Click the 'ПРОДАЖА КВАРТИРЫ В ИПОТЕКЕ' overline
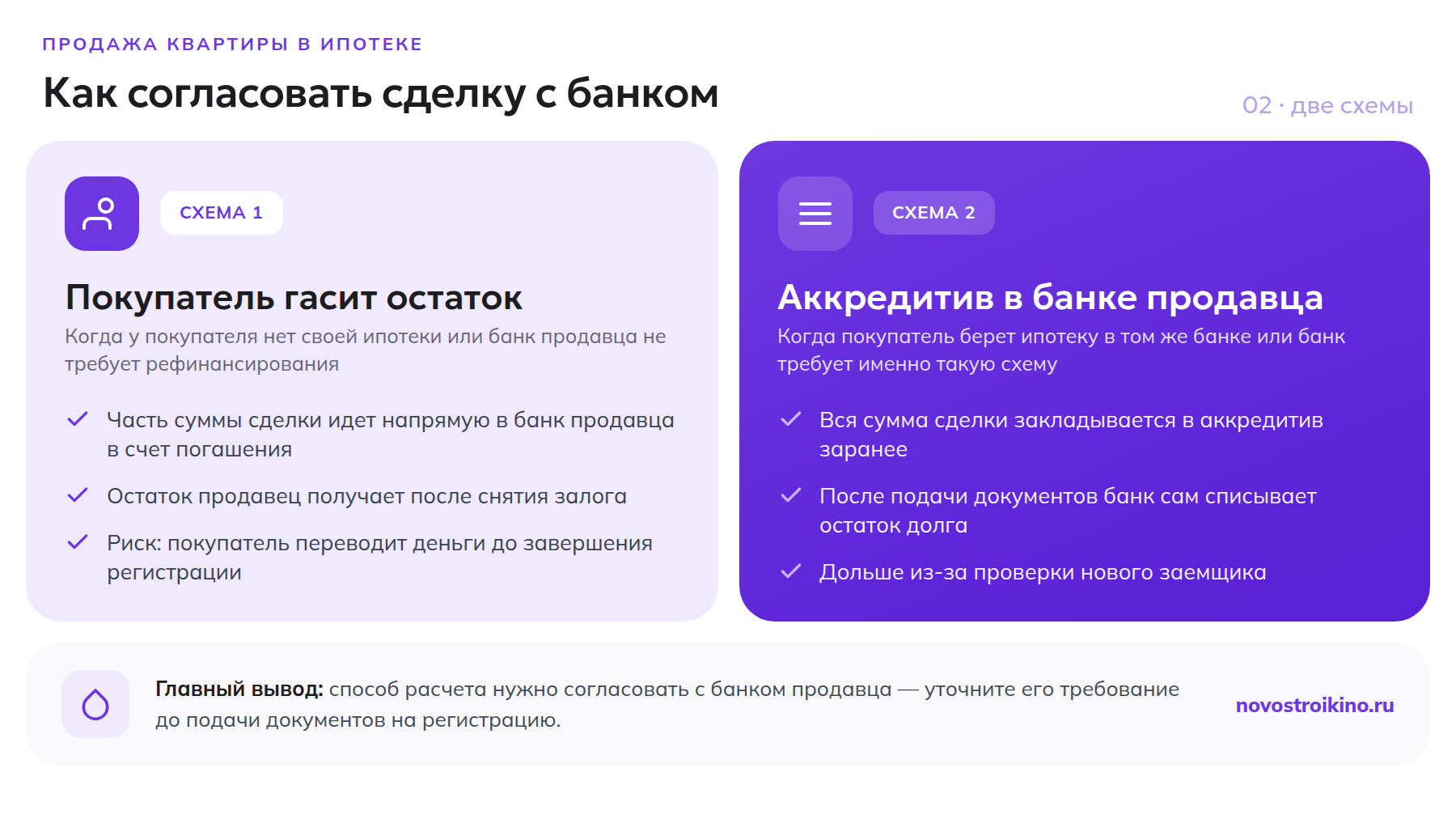The image size is (1456, 819). coord(232,44)
